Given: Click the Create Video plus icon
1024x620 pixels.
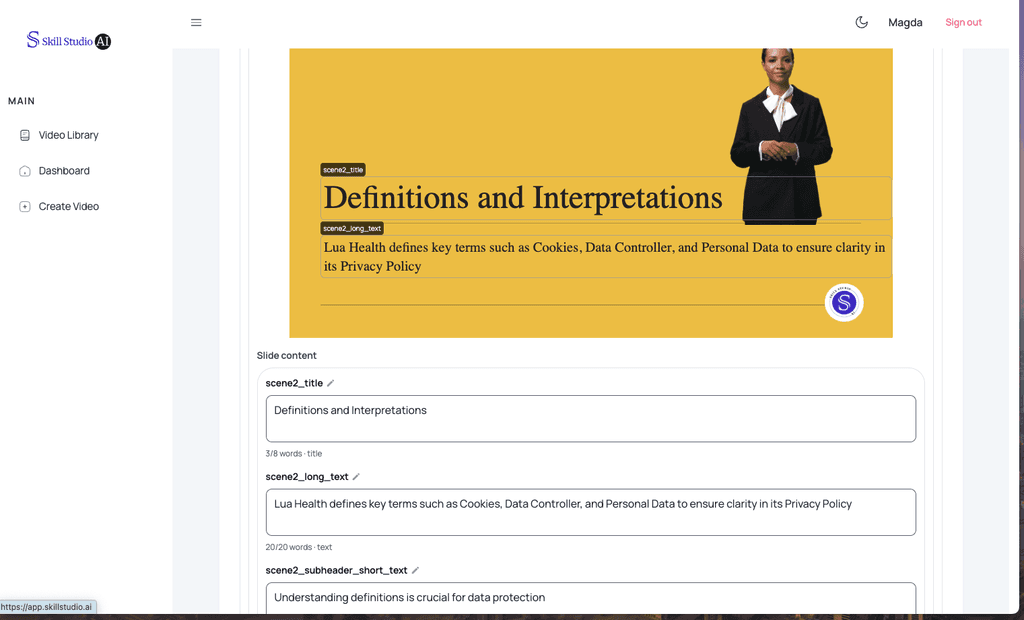Looking at the screenshot, I should [25, 206].
